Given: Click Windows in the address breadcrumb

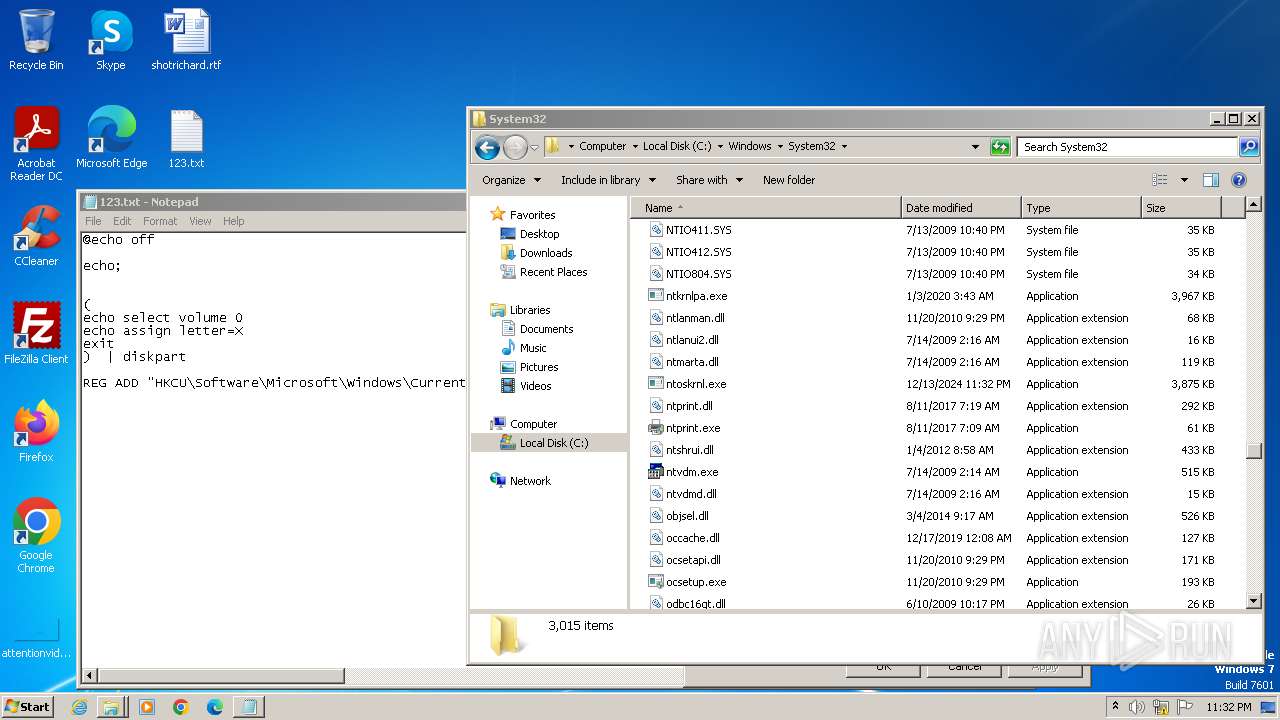Looking at the screenshot, I should pos(749,146).
